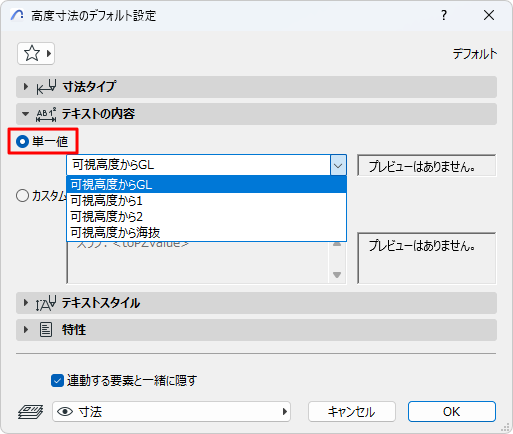Select the カスタム radio button
Screen dimensions: 513x434
coord(22,196)
